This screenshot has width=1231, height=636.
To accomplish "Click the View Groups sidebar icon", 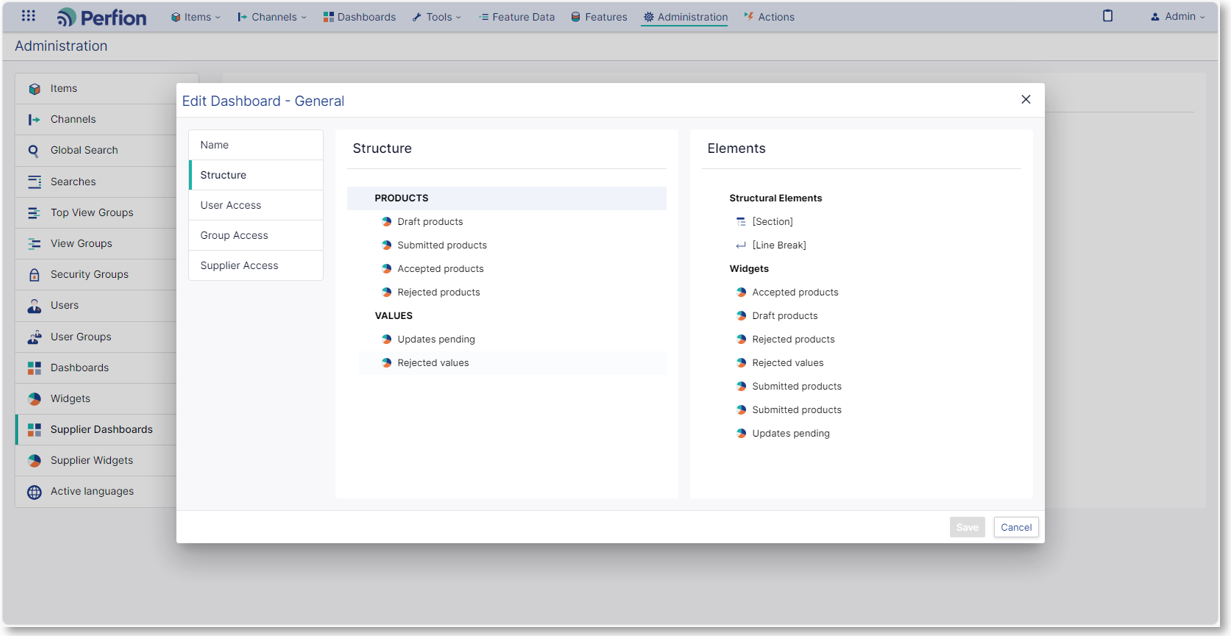I will pos(34,244).
